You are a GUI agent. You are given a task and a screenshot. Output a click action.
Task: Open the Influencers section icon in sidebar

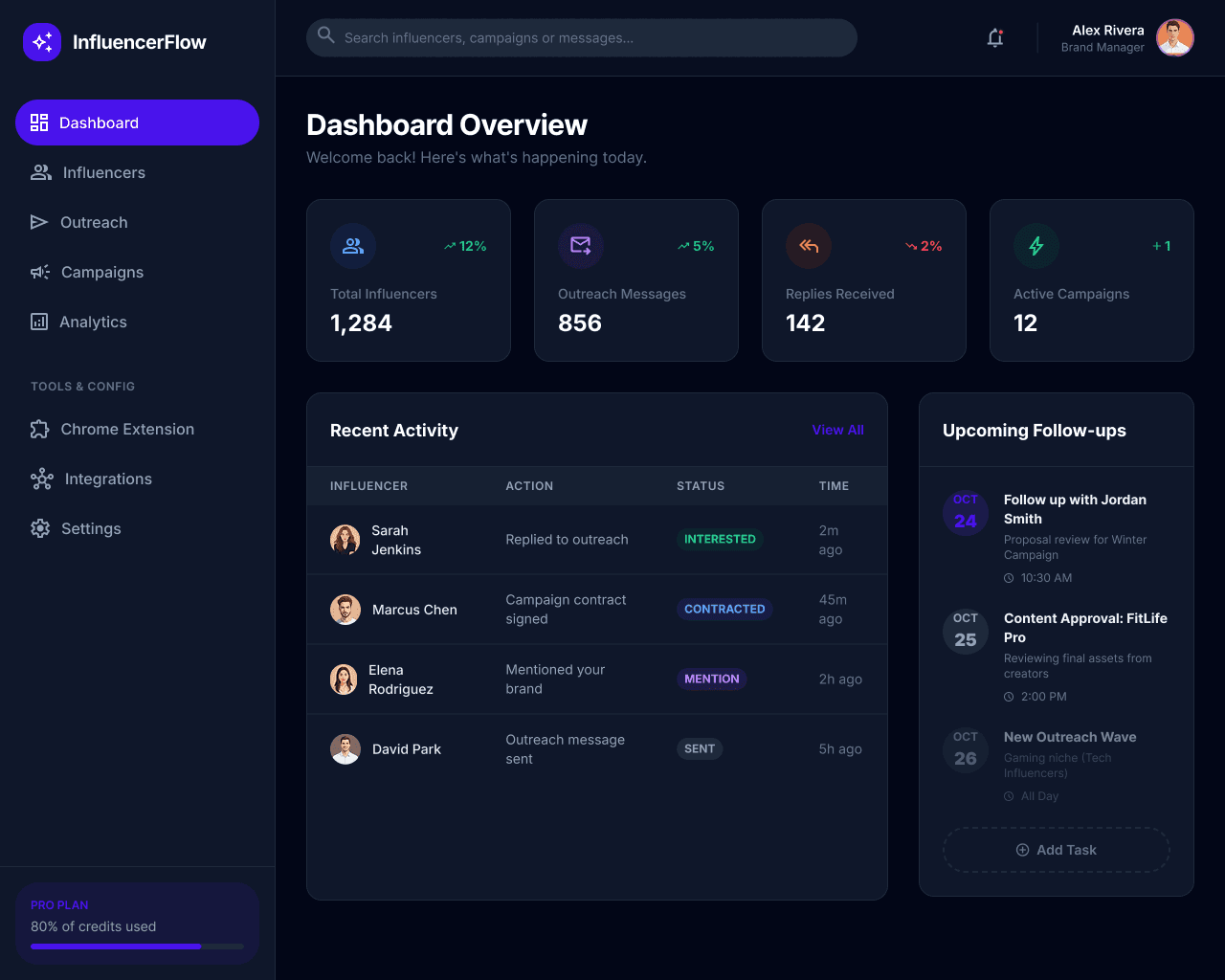coord(40,172)
